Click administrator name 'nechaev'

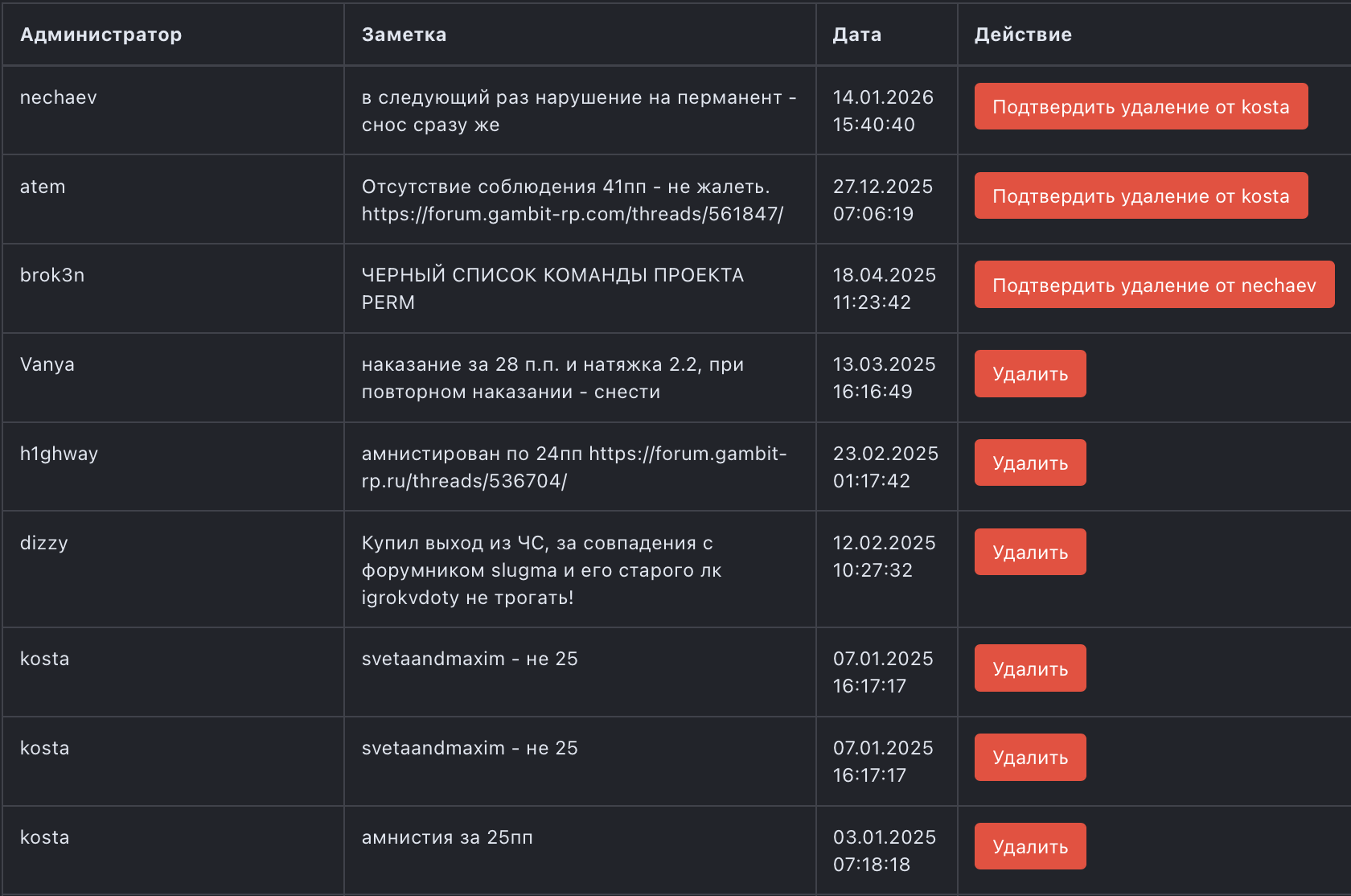pyautogui.click(x=58, y=97)
